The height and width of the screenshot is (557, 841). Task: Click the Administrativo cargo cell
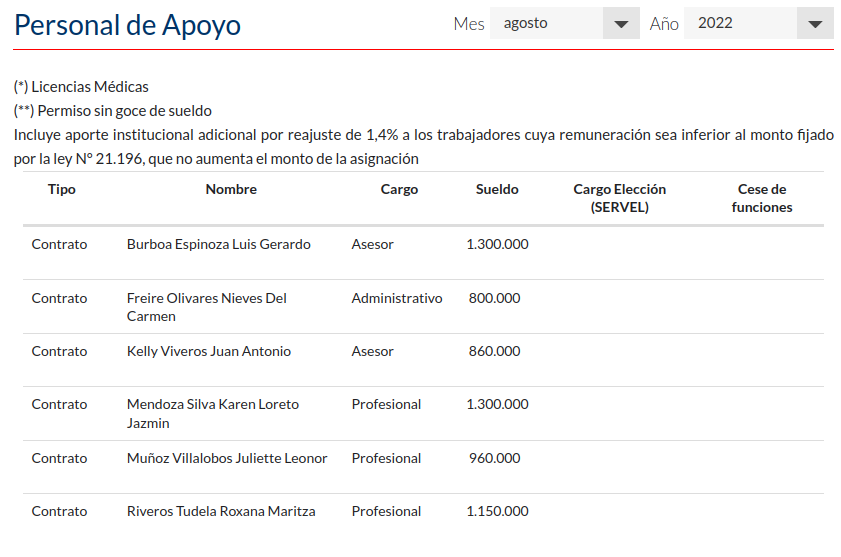[396, 298]
